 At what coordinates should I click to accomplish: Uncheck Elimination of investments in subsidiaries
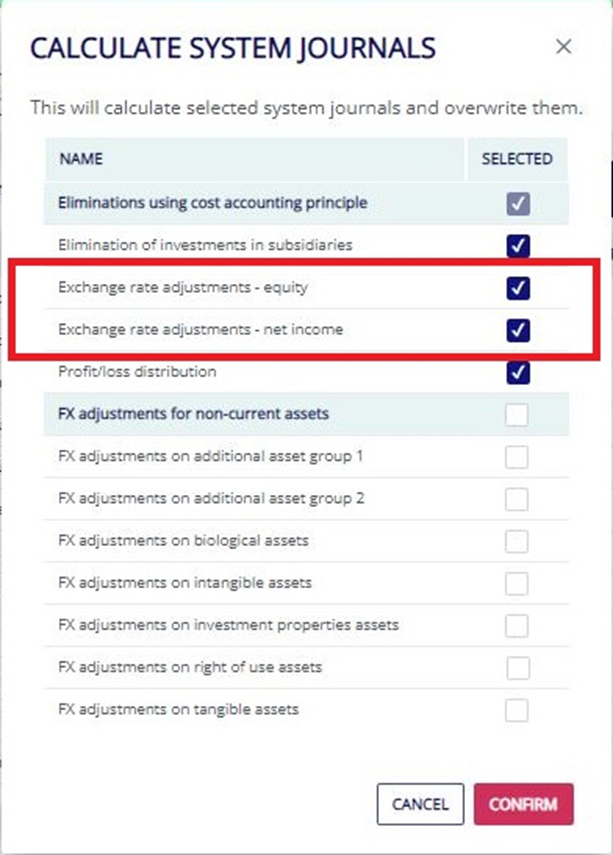(x=518, y=246)
